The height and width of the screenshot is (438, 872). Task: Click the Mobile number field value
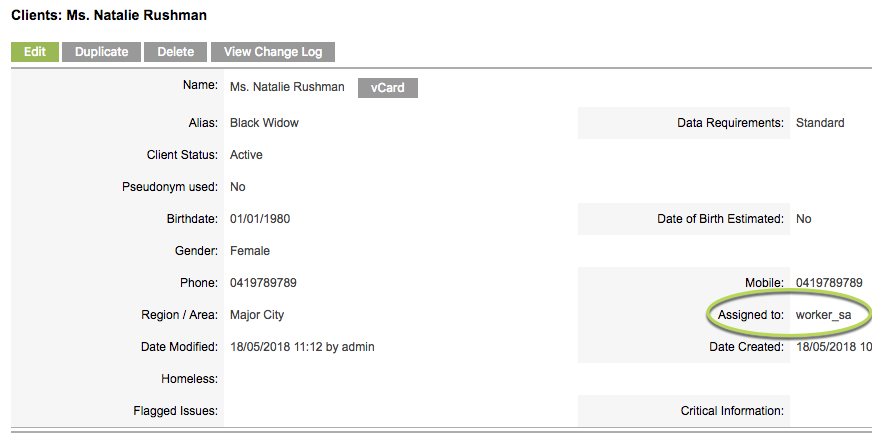(829, 283)
